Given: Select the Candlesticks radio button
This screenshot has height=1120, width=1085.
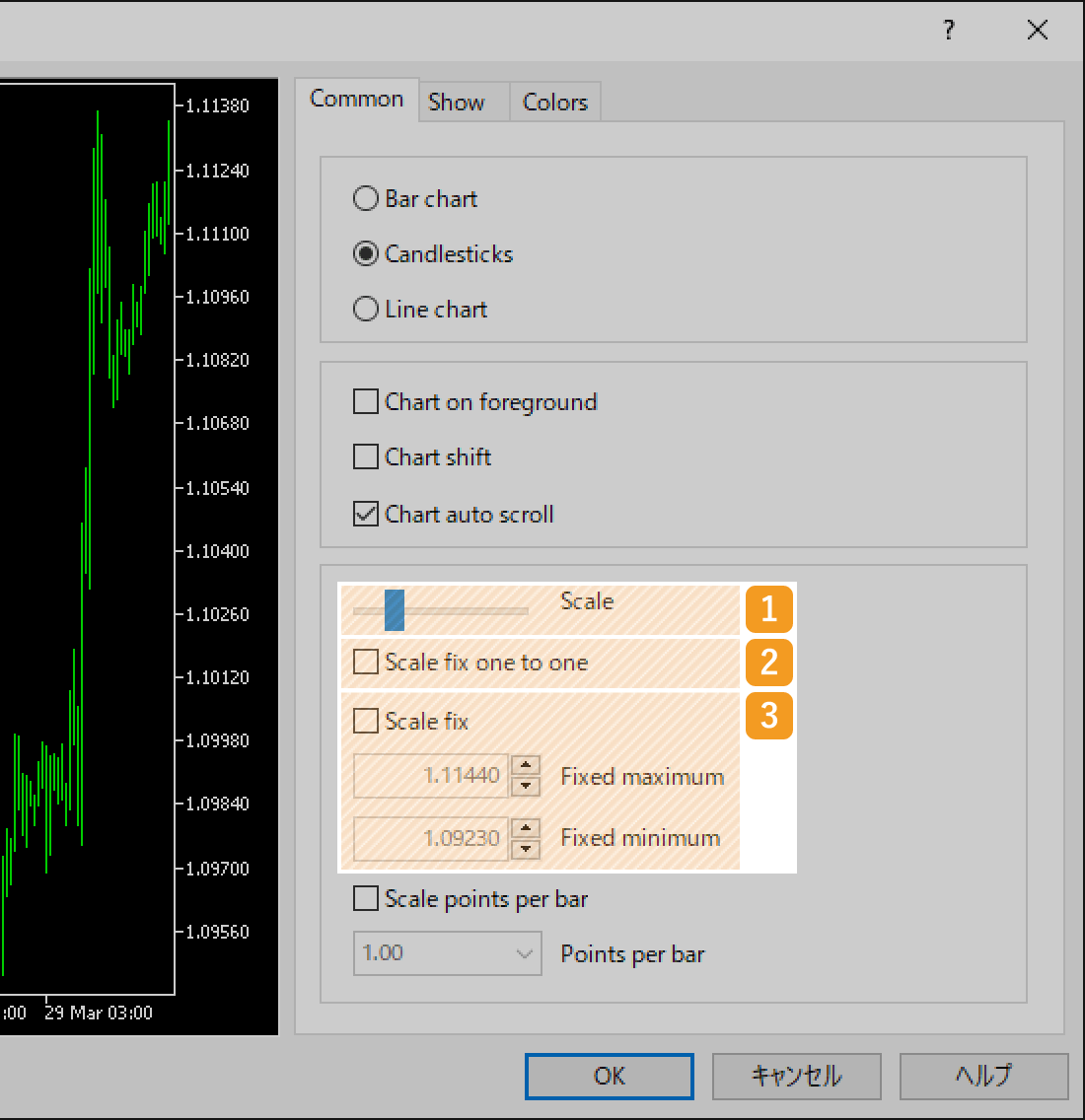Looking at the screenshot, I should pos(365,253).
